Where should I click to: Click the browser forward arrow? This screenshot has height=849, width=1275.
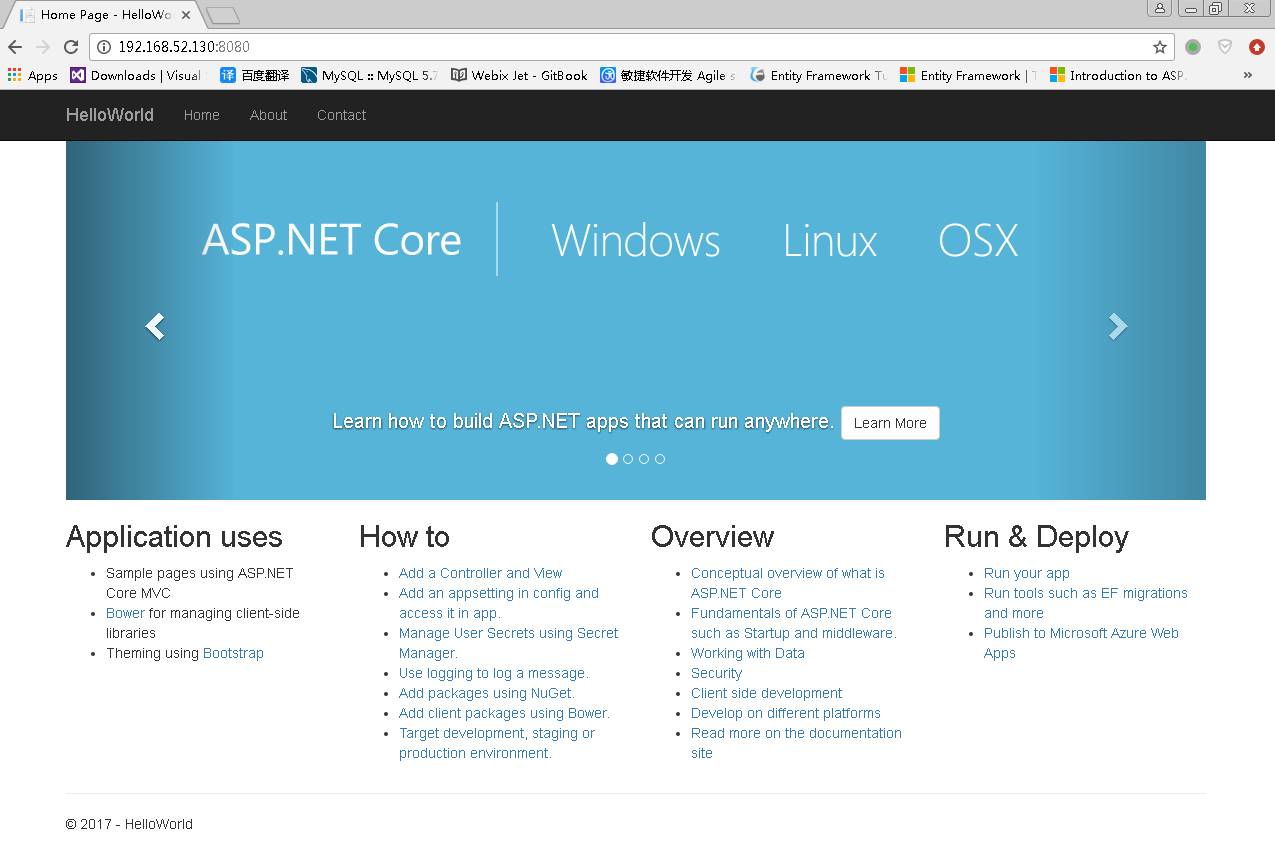[x=43, y=47]
